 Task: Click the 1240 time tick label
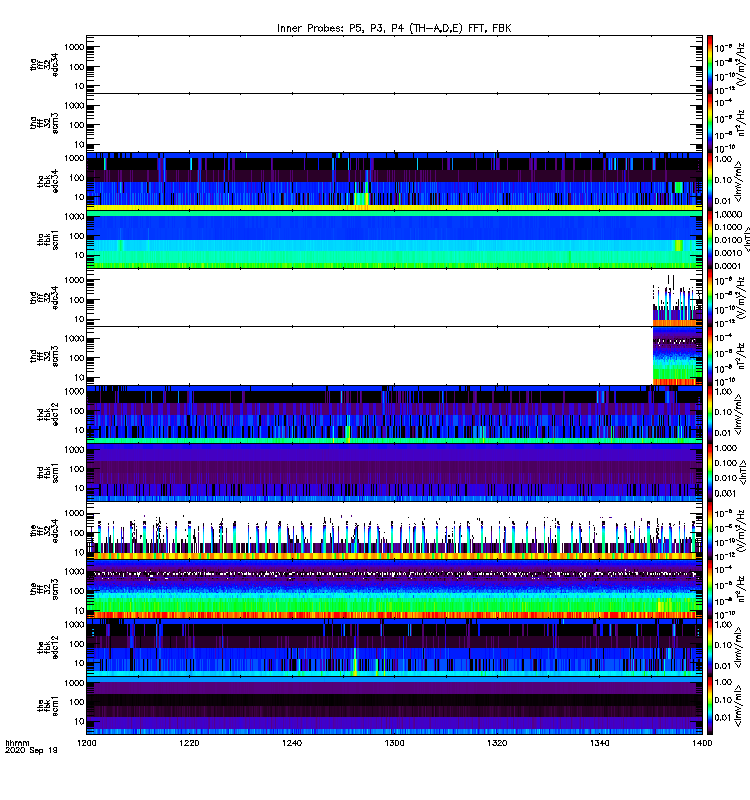(292, 743)
